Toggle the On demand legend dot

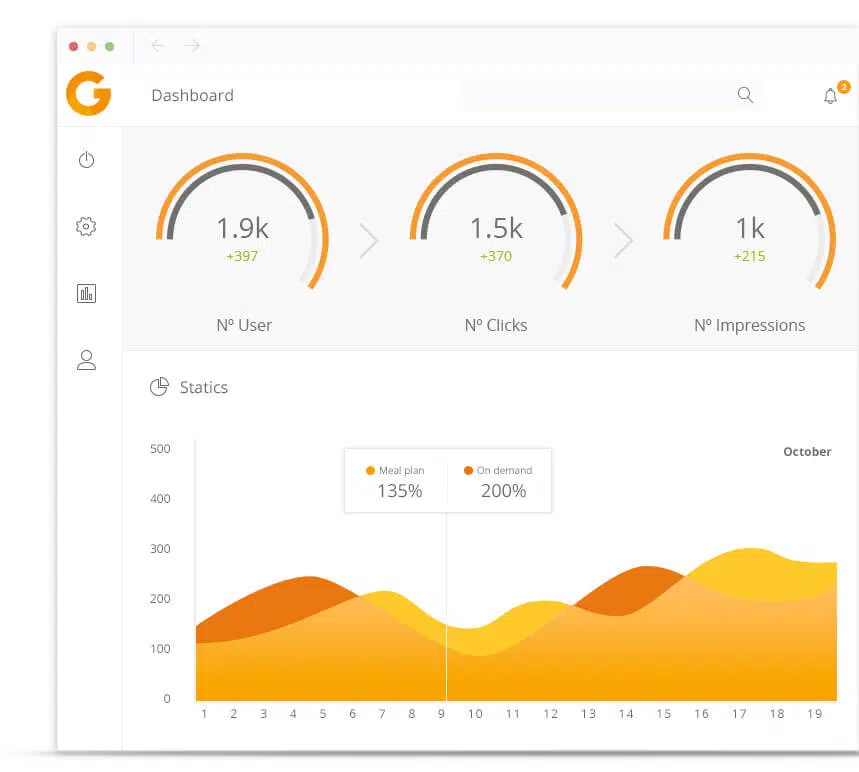(x=468, y=470)
